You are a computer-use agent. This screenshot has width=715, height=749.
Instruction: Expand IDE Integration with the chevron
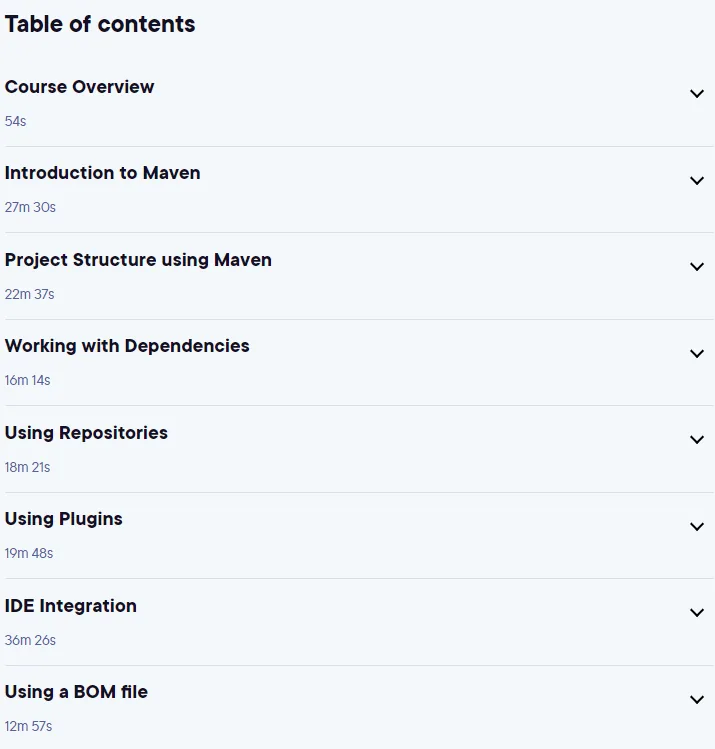coord(697,612)
